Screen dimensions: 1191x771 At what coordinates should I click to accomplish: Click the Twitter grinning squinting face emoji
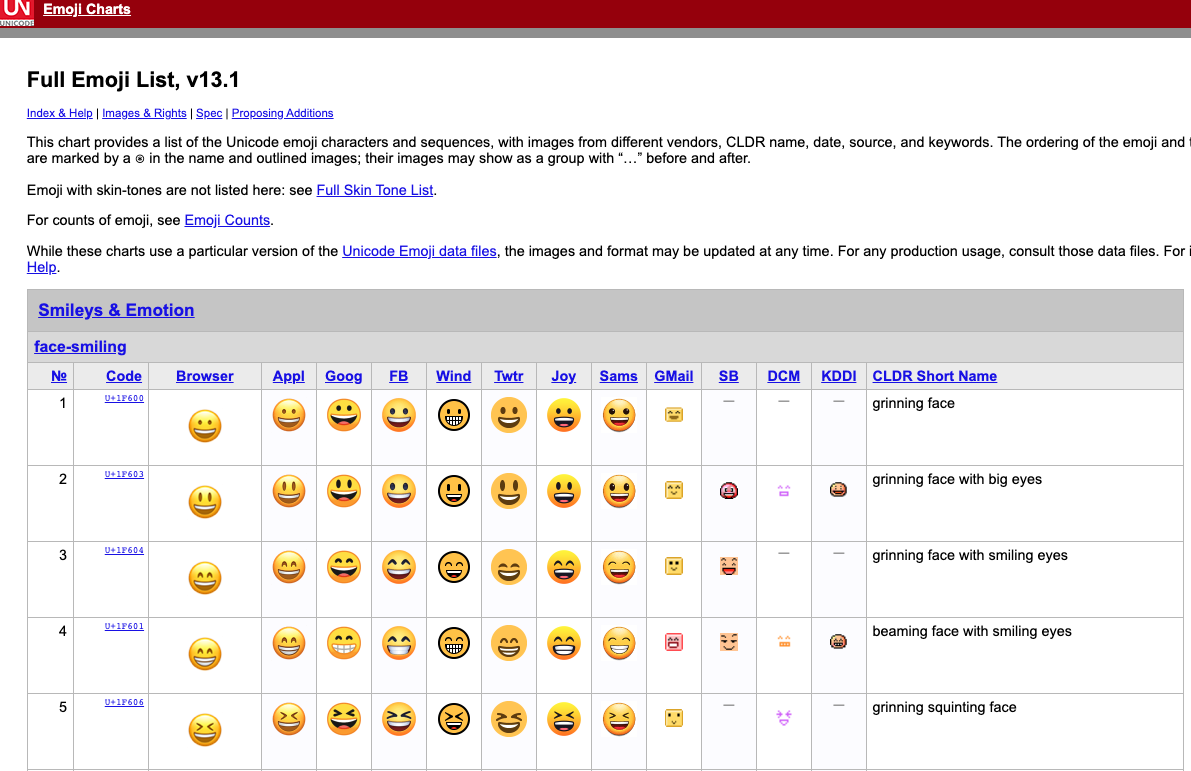(509, 720)
